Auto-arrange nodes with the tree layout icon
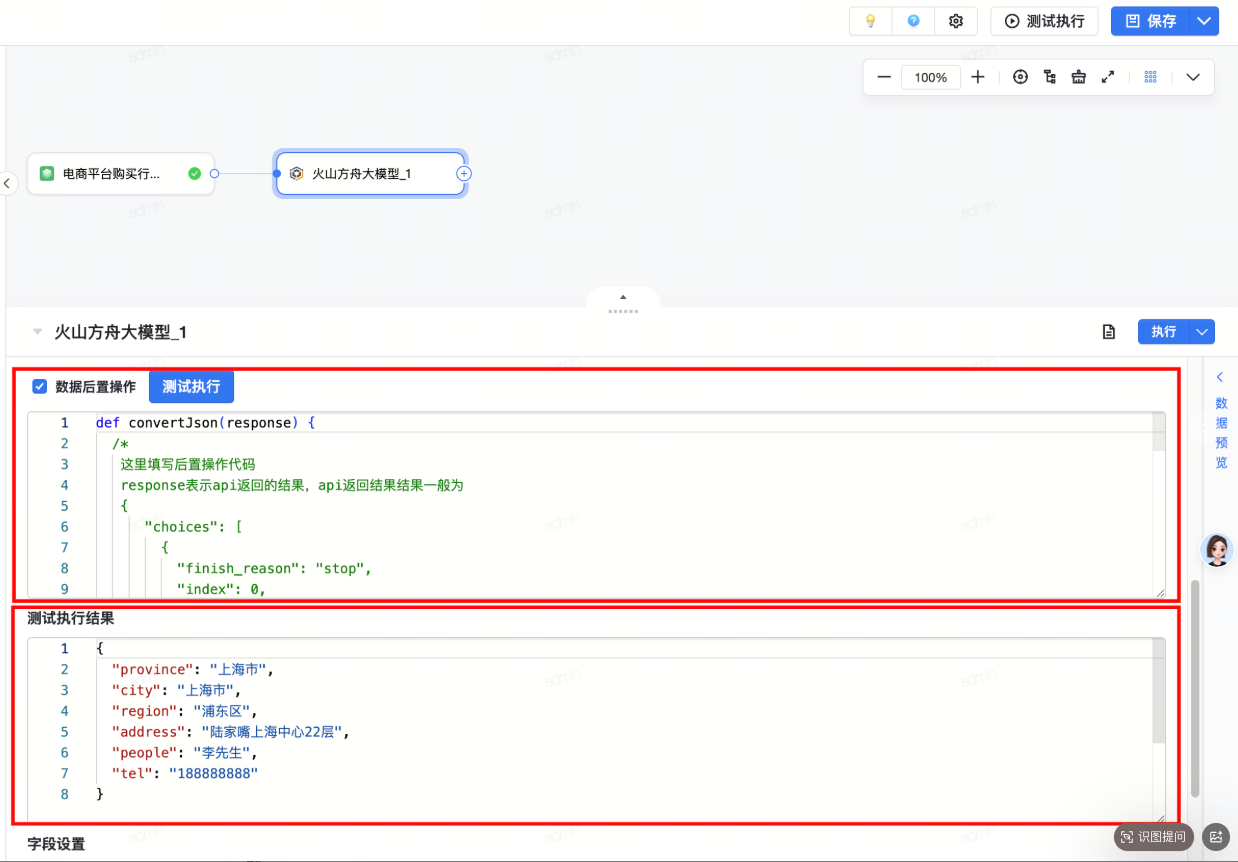Image resolution: width=1238 pixels, height=862 pixels. coord(1049,77)
